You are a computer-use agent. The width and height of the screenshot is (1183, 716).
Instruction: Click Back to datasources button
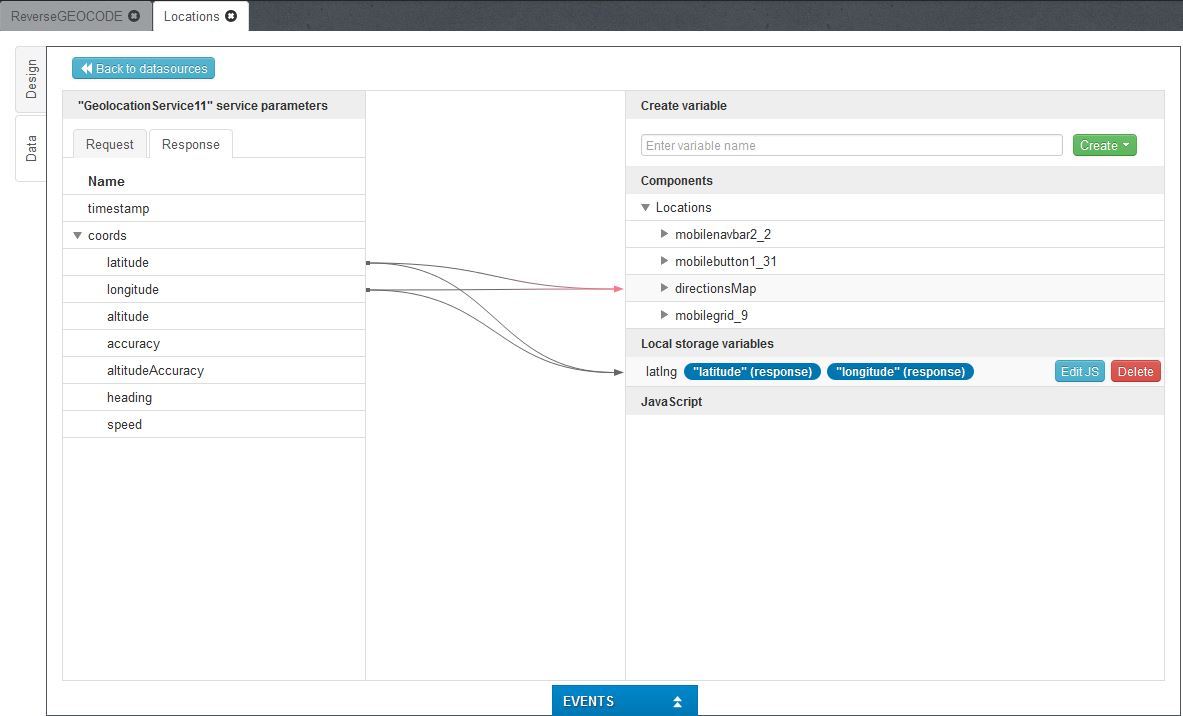(143, 68)
